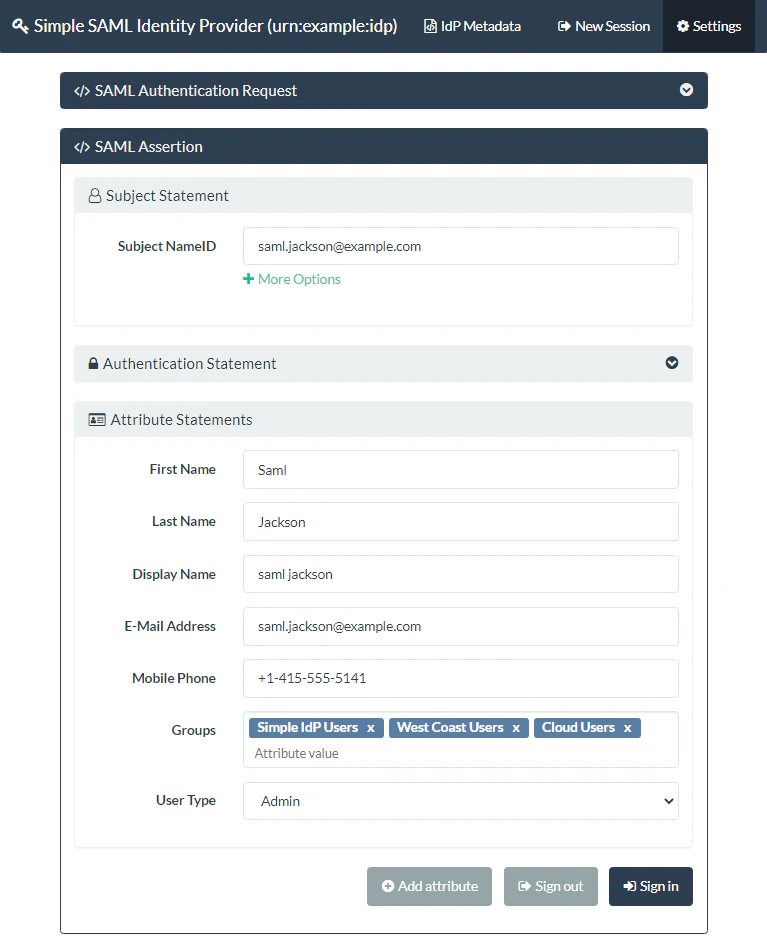Click the SAML Assertion panel header

coord(384,147)
